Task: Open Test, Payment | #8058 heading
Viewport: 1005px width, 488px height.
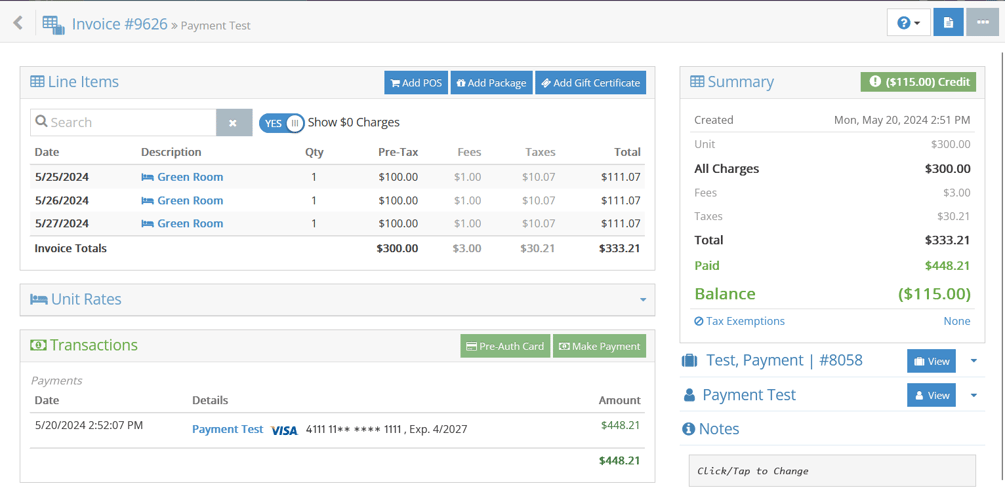Action: click(x=784, y=360)
